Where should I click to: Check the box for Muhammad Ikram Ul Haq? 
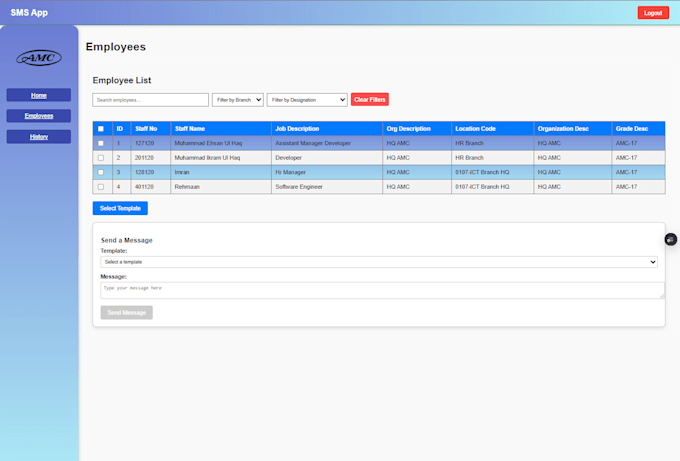[x=101, y=158]
